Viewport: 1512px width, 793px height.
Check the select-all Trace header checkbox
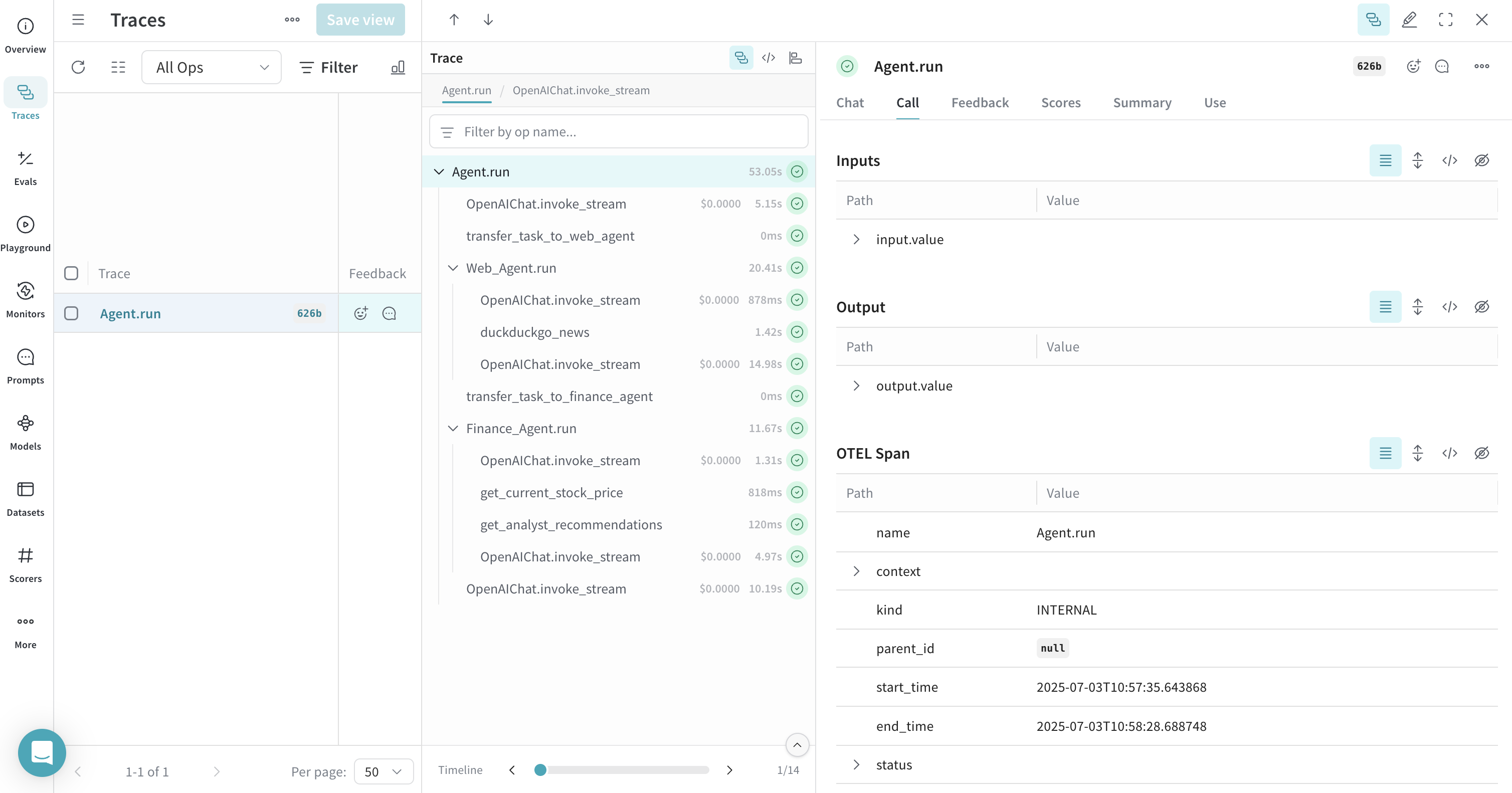pyautogui.click(x=71, y=273)
